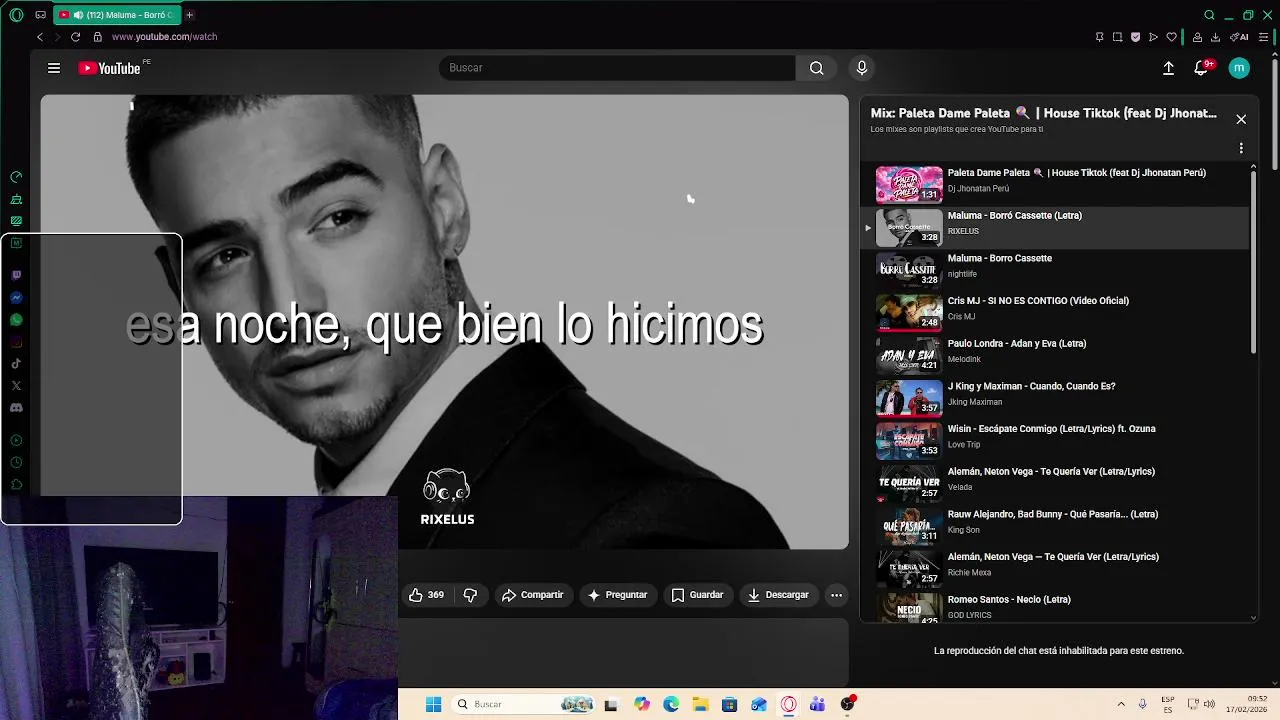Open the browser downloads icon

1215,37
